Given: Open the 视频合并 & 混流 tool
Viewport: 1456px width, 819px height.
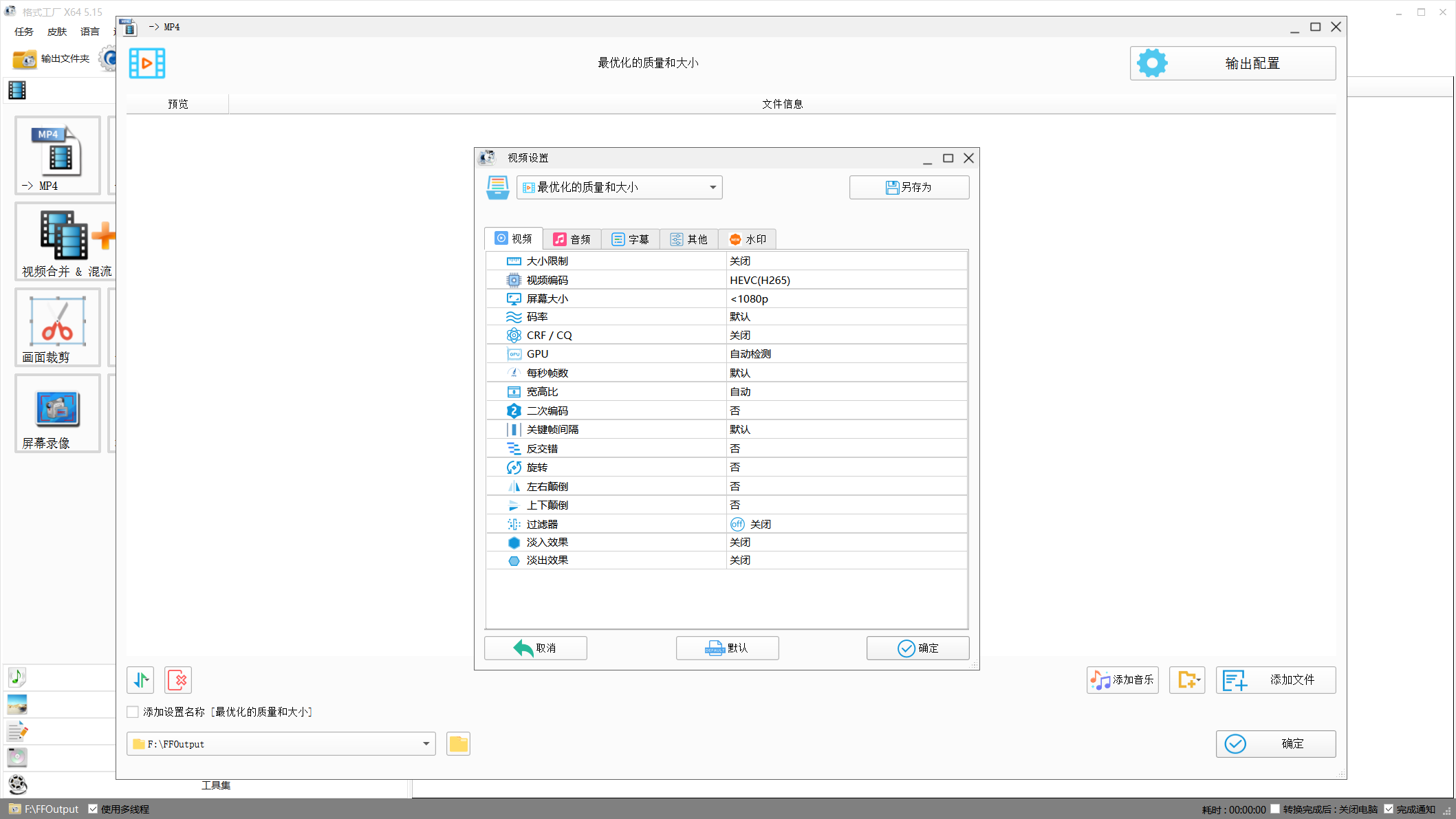Looking at the screenshot, I should (66, 242).
